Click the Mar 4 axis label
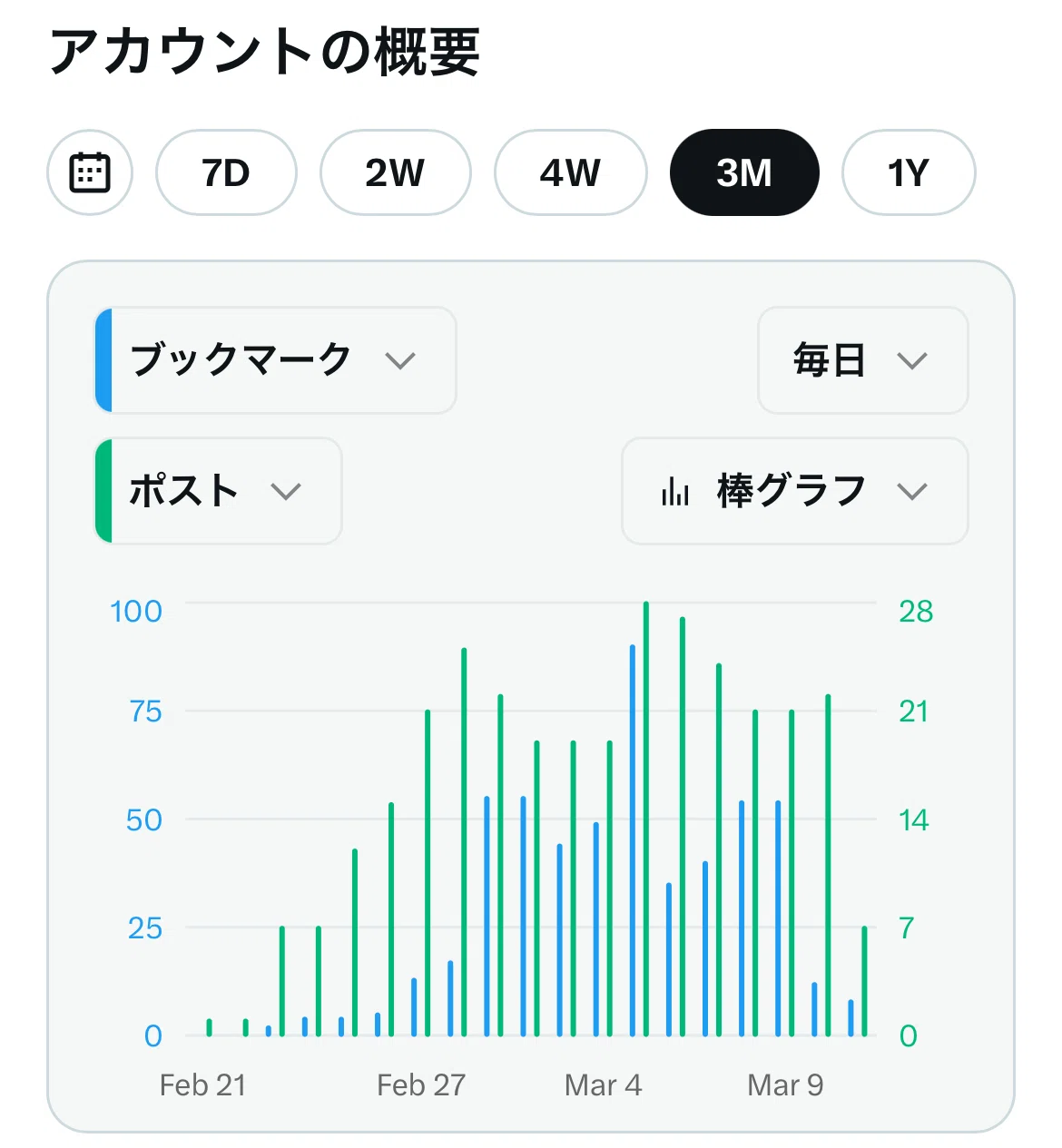The image size is (1062, 1148). click(603, 1085)
